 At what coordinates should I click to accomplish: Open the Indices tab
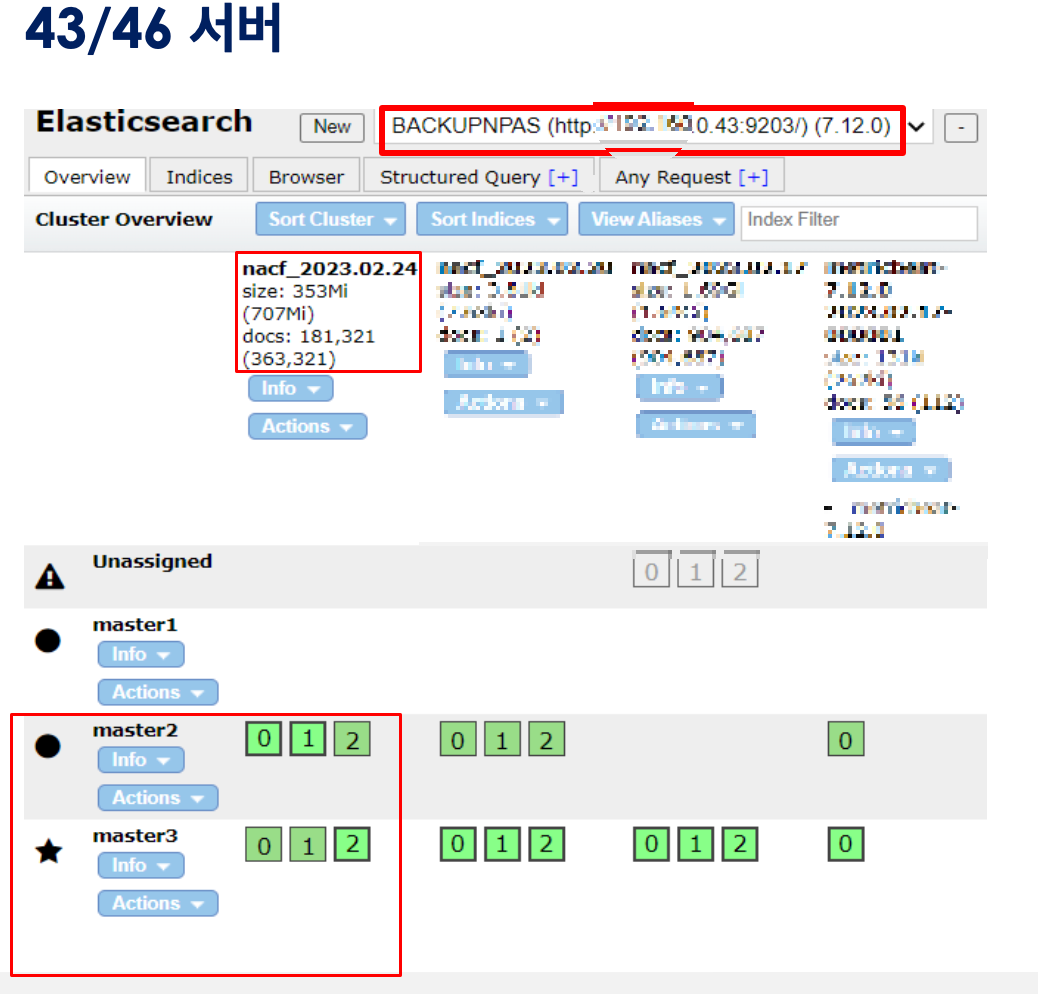[199, 177]
